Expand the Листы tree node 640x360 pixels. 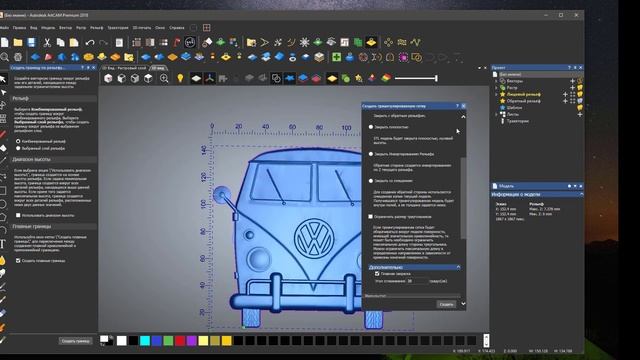click(496, 114)
